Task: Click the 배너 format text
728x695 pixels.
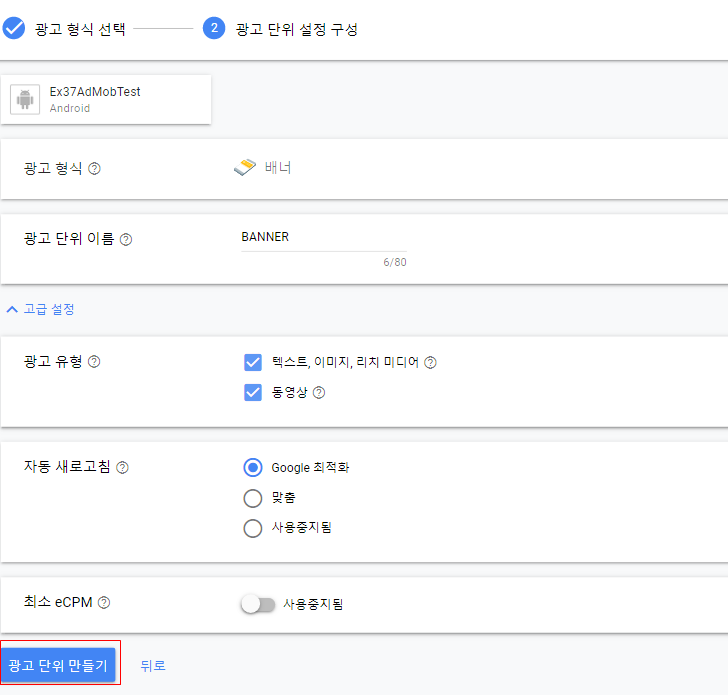Action: [278, 167]
